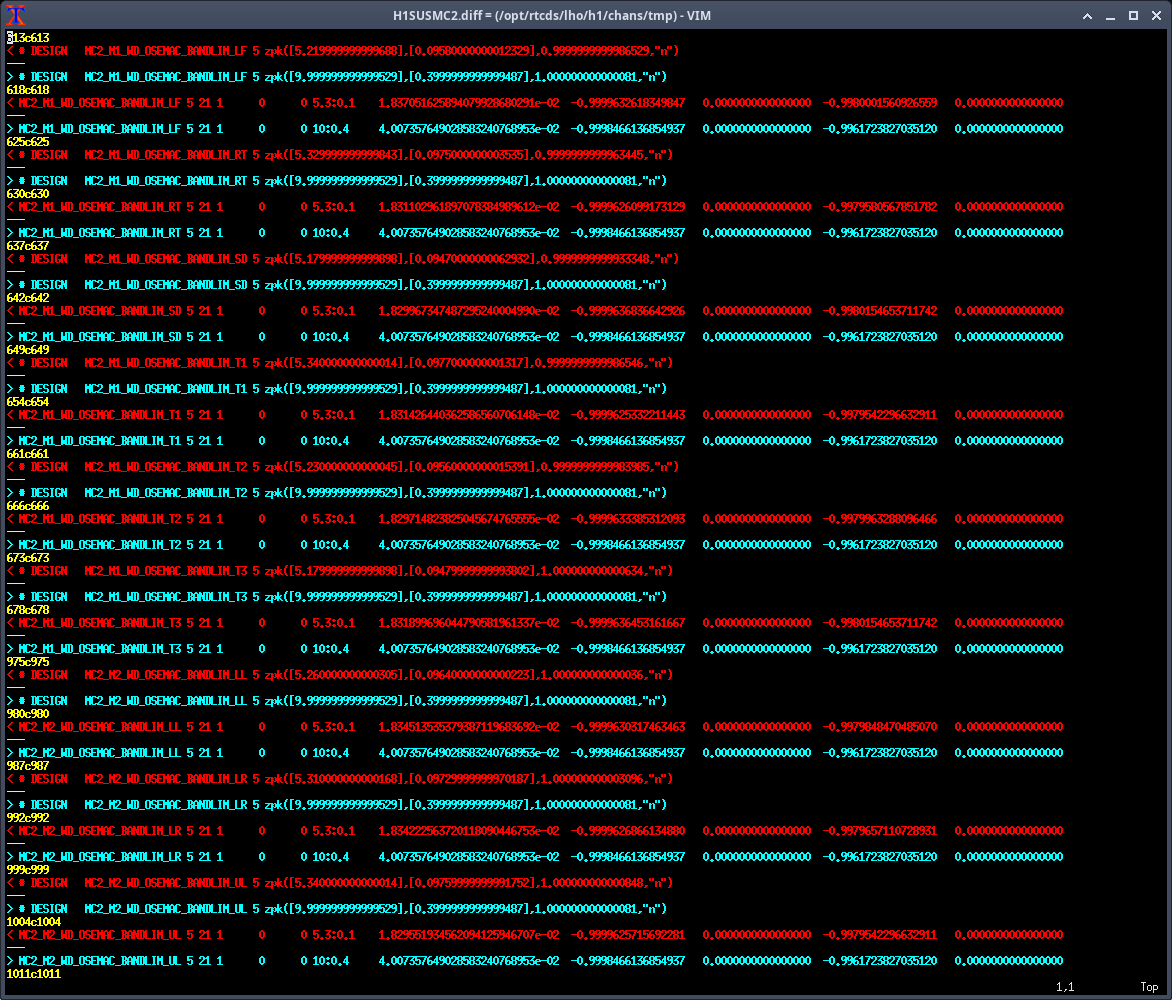Click 10:0.4 in the cyan M2 BANDLIM_UL line
The height and width of the screenshot is (1000, 1172).
coord(330,961)
